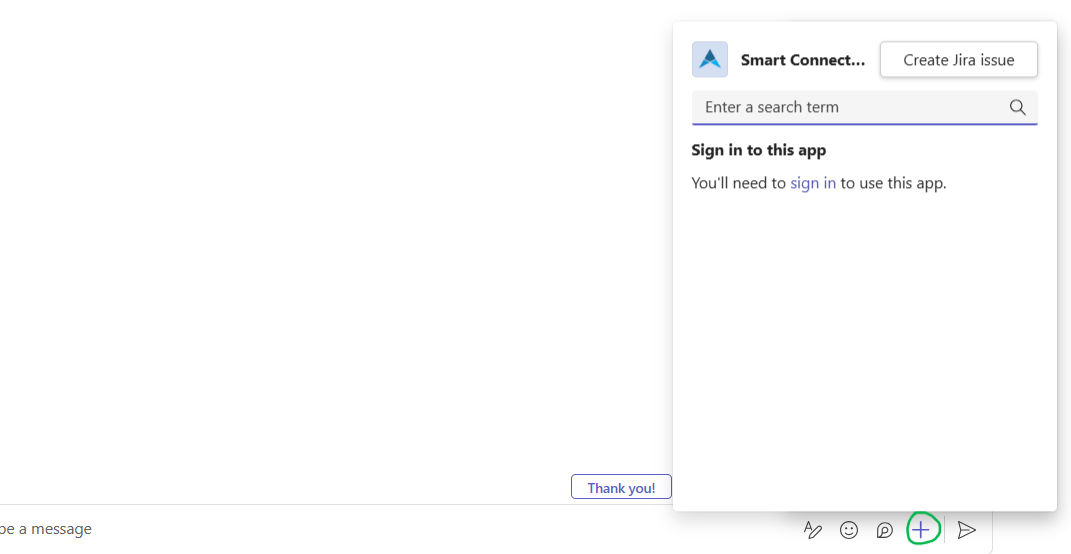Click the Sign in to this app heading
Viewport: 1071px width, 554px height.
pos(759,150)
